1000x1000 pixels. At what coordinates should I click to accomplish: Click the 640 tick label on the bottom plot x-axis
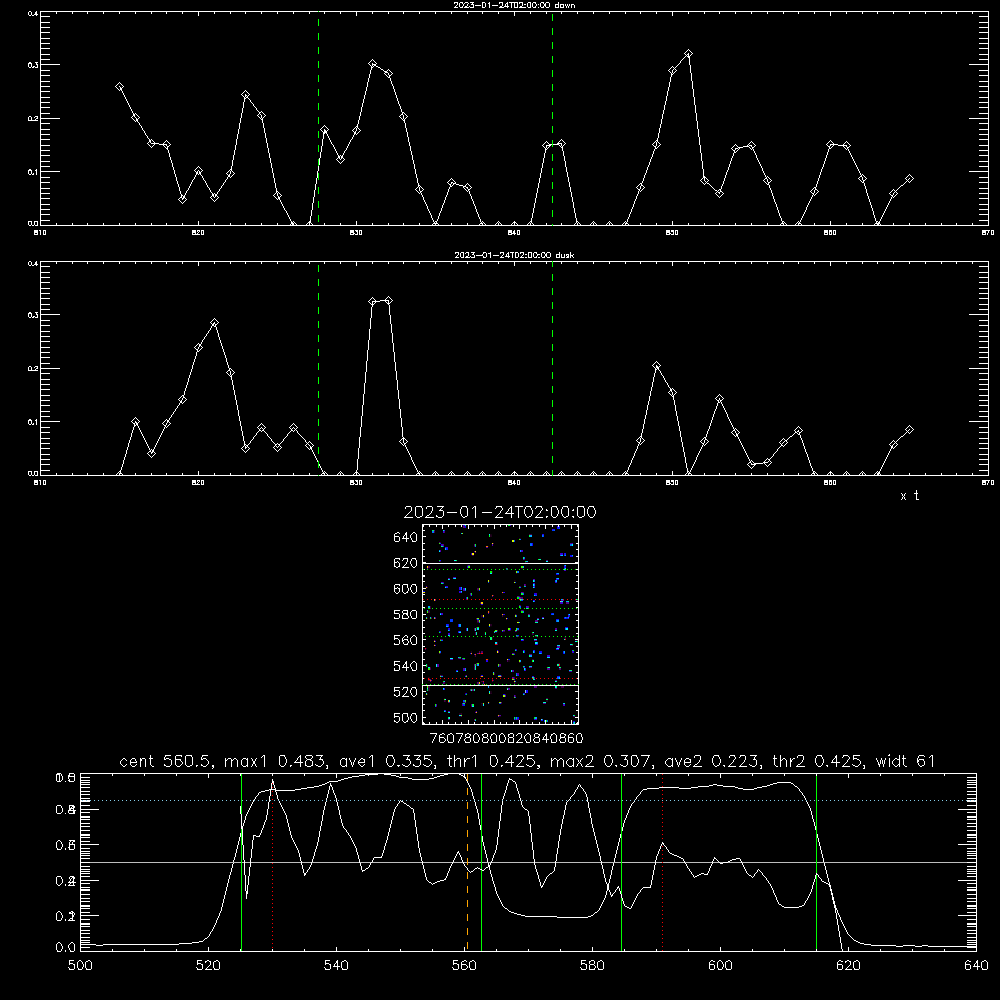976,966
